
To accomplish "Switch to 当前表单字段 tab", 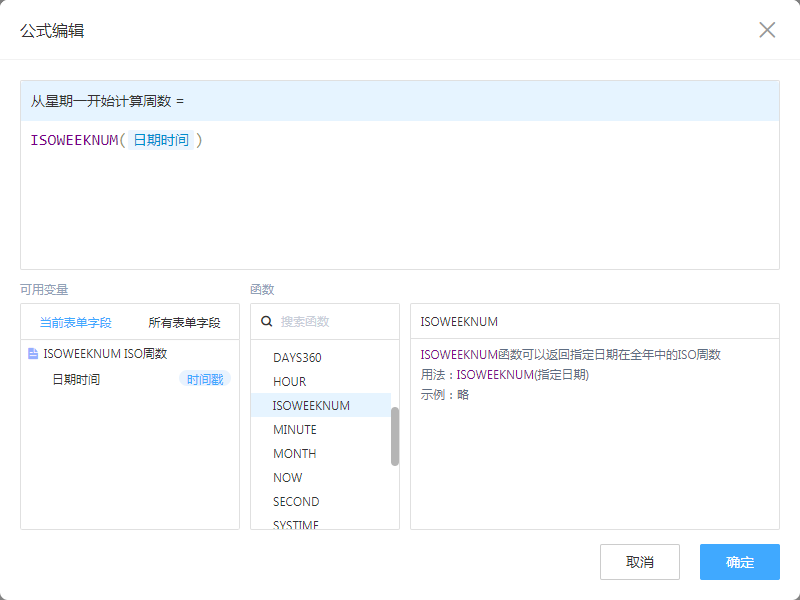I will (x=75, y=323).
